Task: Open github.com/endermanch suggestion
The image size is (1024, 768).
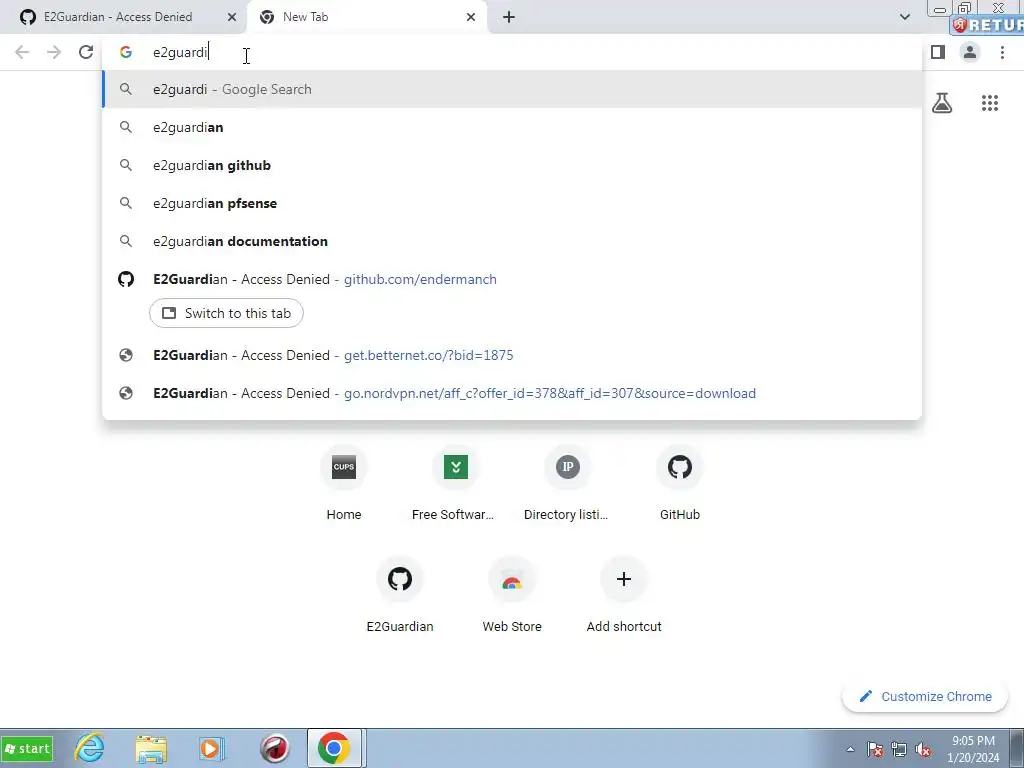Action: (x=512, y=279)
